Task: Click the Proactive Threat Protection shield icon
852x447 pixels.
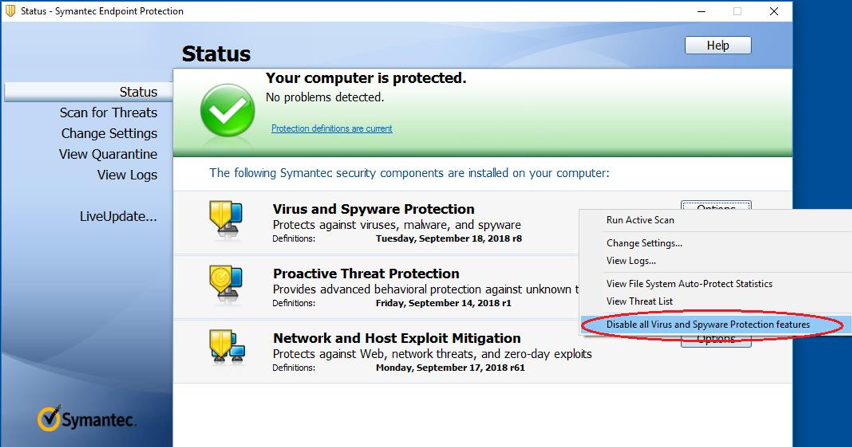Action: click(226, 285)
